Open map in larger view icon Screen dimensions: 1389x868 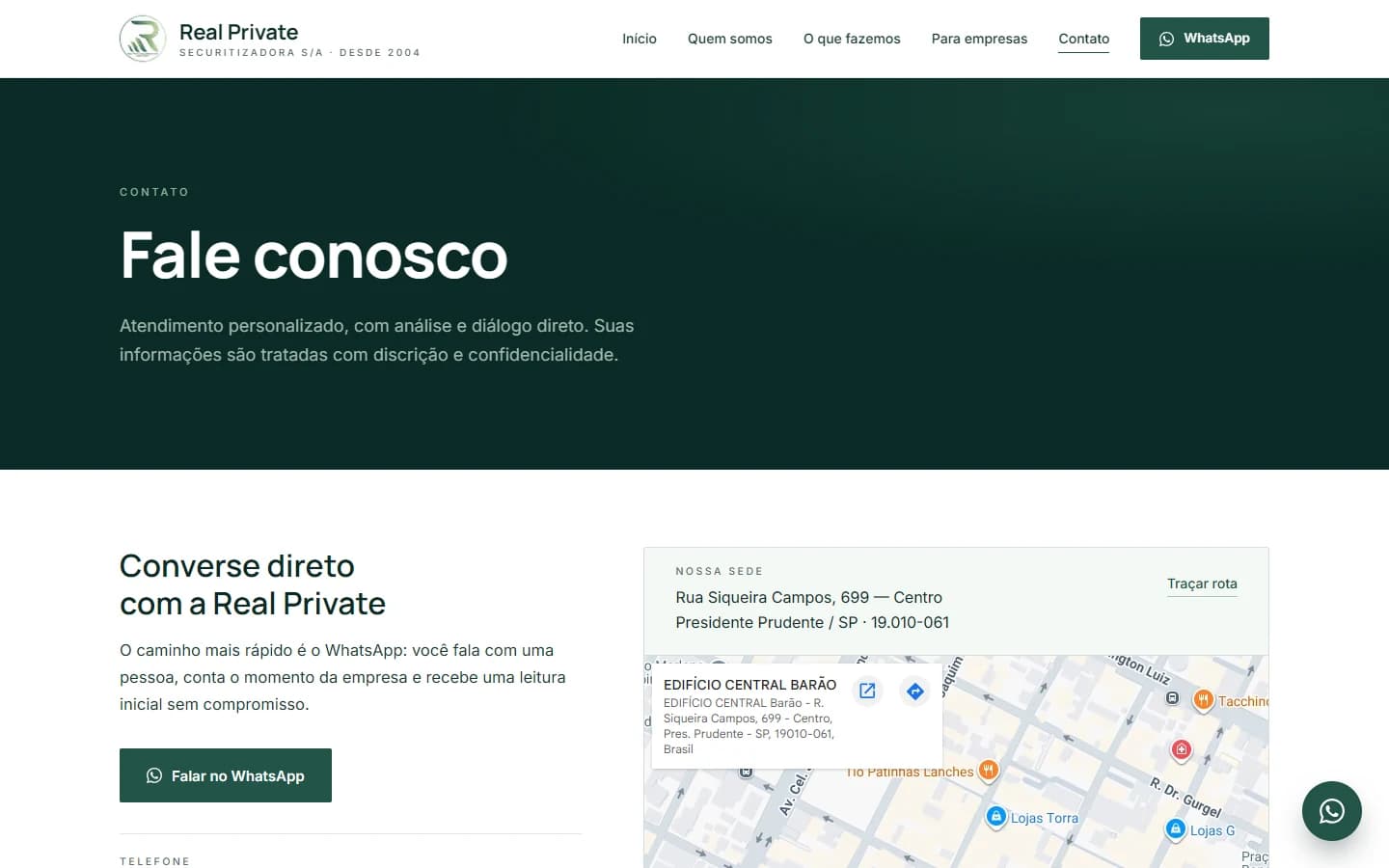(867, 691)
